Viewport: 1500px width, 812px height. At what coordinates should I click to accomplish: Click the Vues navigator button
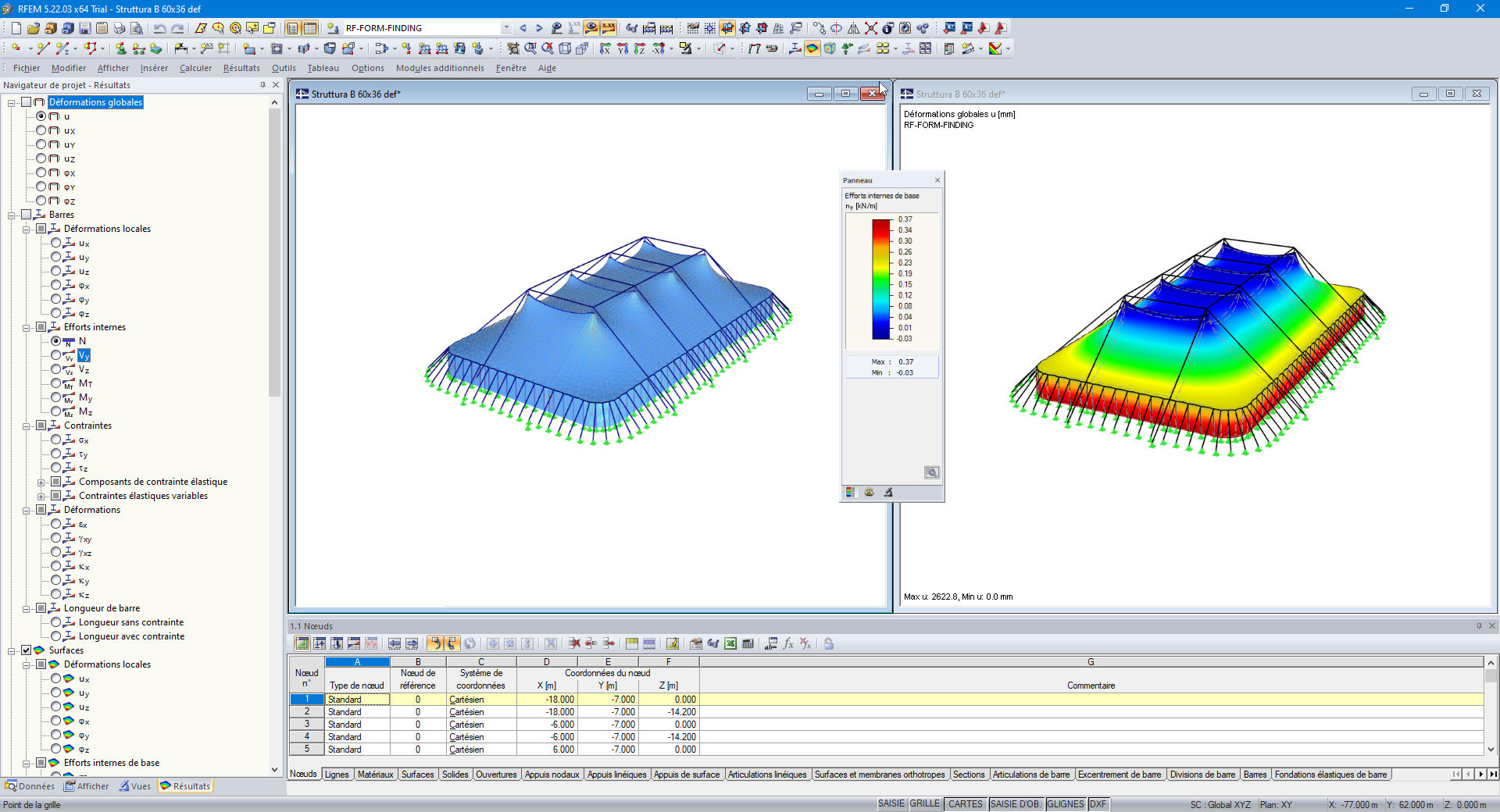(136, 786)
